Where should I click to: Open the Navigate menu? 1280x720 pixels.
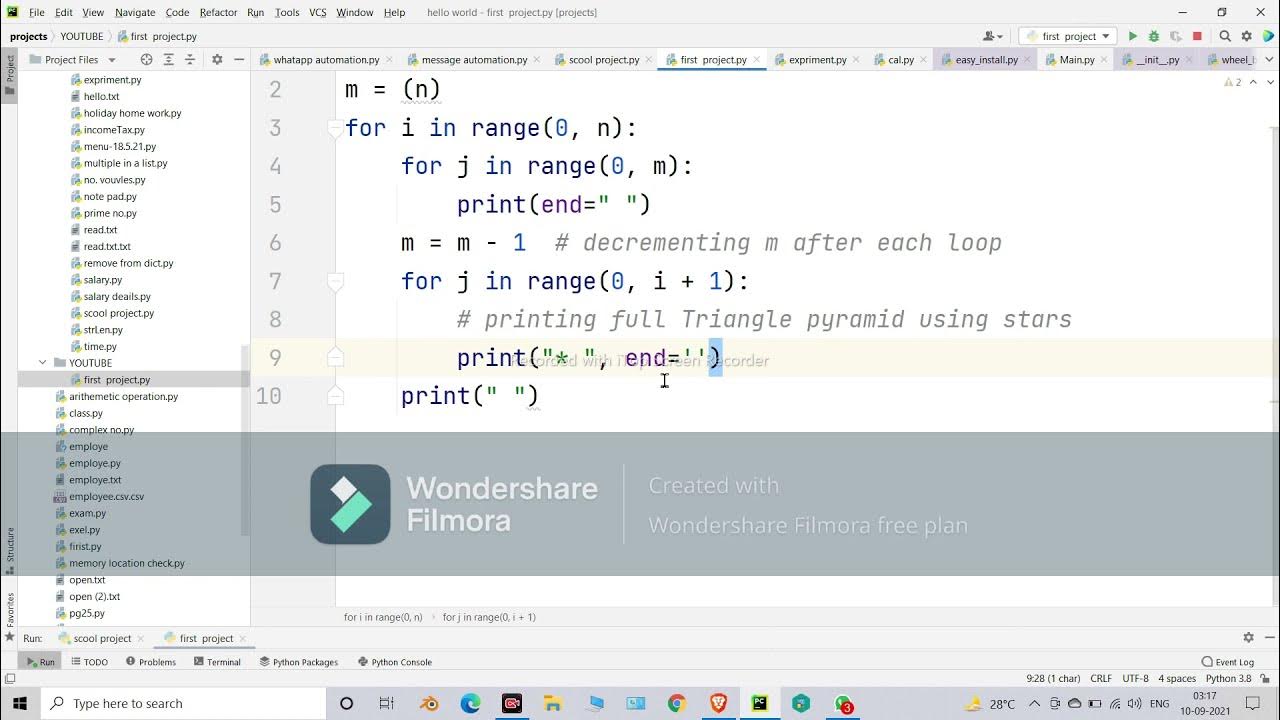click(x=135, y=12)
